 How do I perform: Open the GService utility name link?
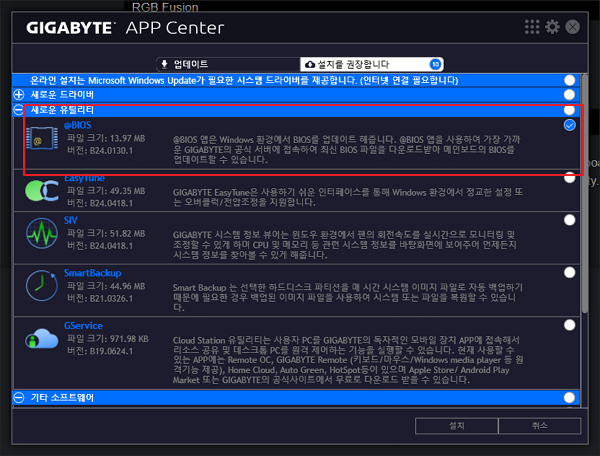pyautogui.click(x=83, y=326)
